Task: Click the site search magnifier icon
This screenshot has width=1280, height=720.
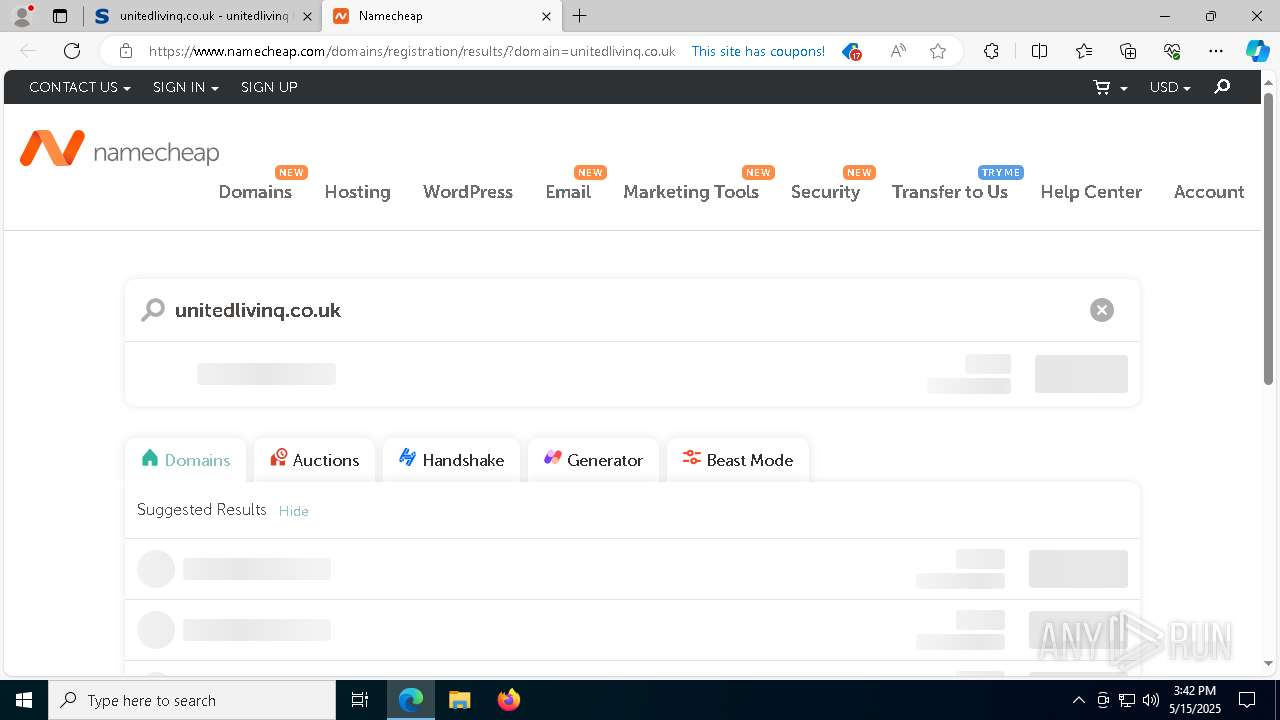Action: point(1222,87)
